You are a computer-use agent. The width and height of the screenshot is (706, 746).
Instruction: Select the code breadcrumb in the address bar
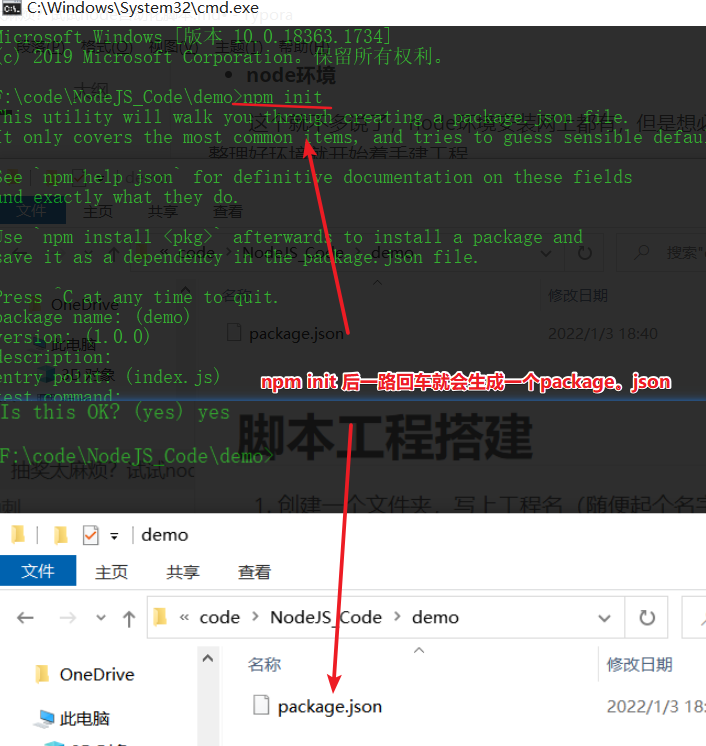tap(219, 618)
